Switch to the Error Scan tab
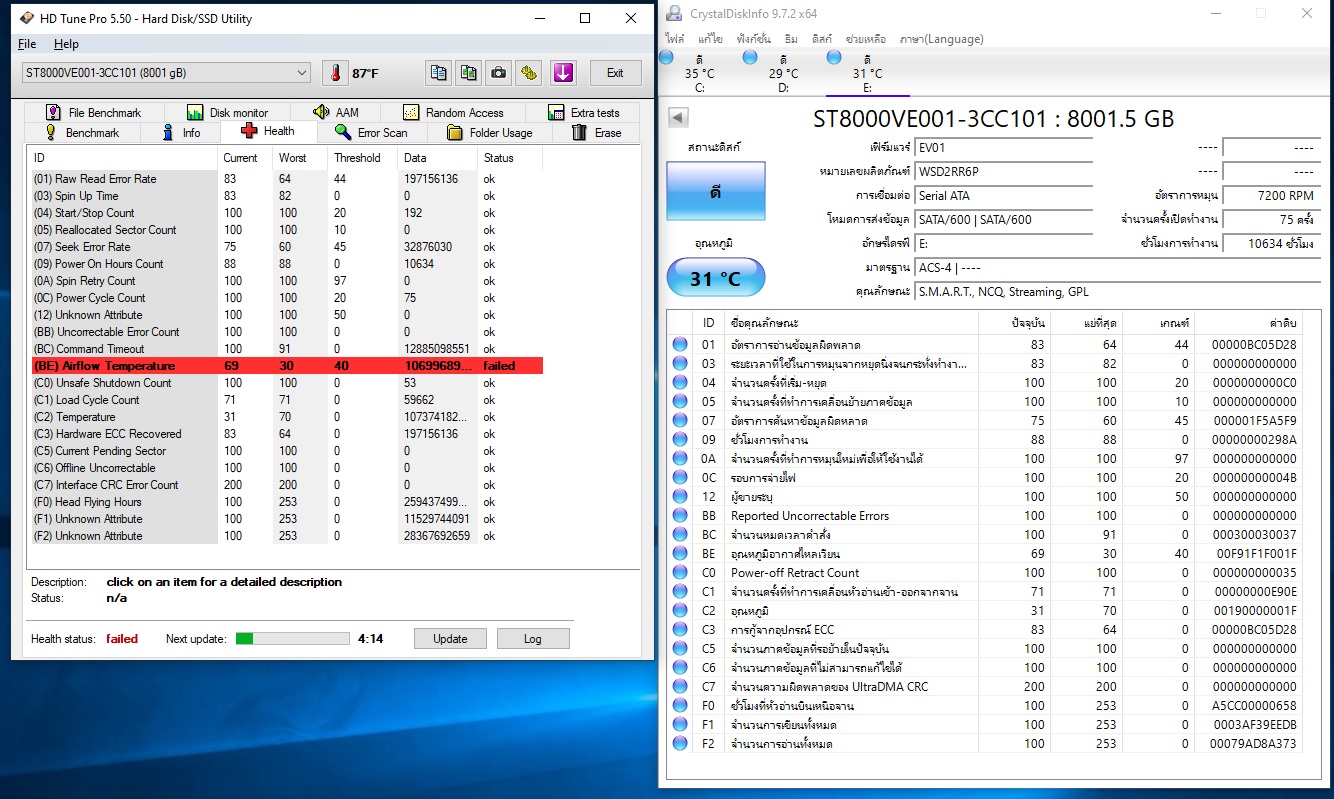Image resolution: width=1334 pixels, height=799 pixels. coord(371,132)
